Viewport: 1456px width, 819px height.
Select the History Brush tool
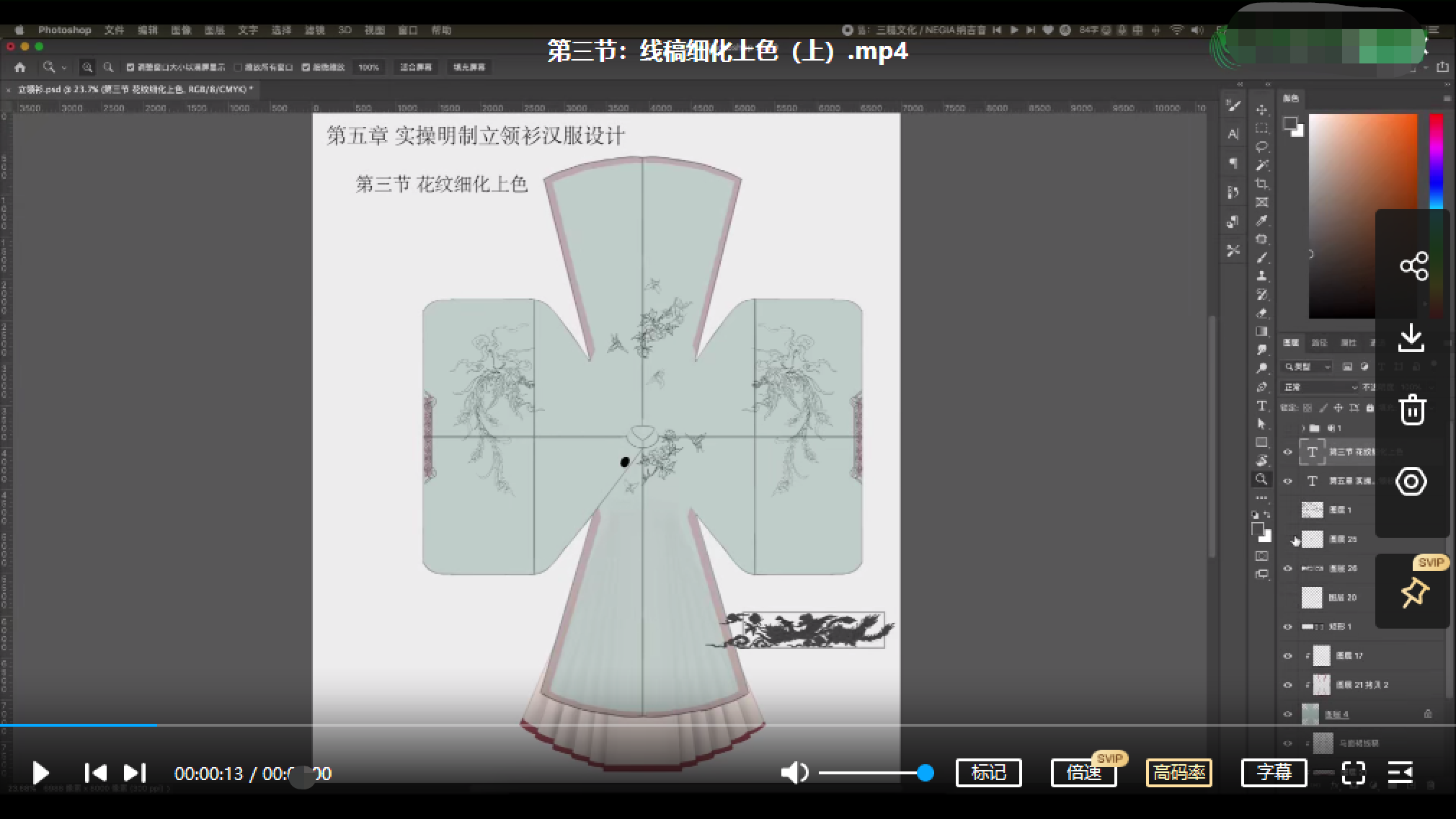[x=1261, y=295]
